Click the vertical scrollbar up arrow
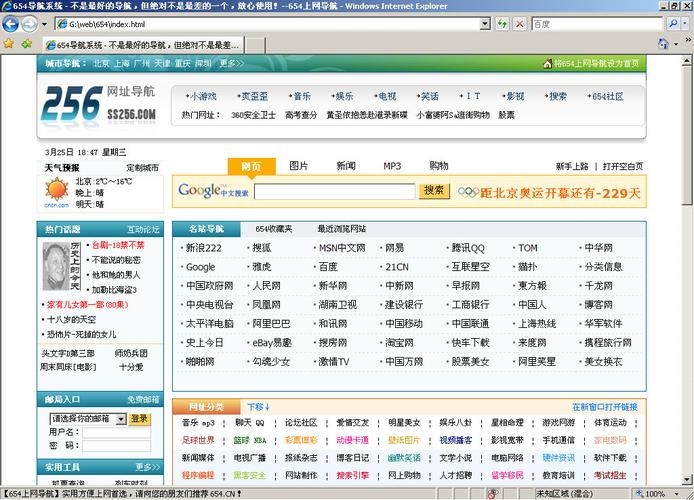 687,61
